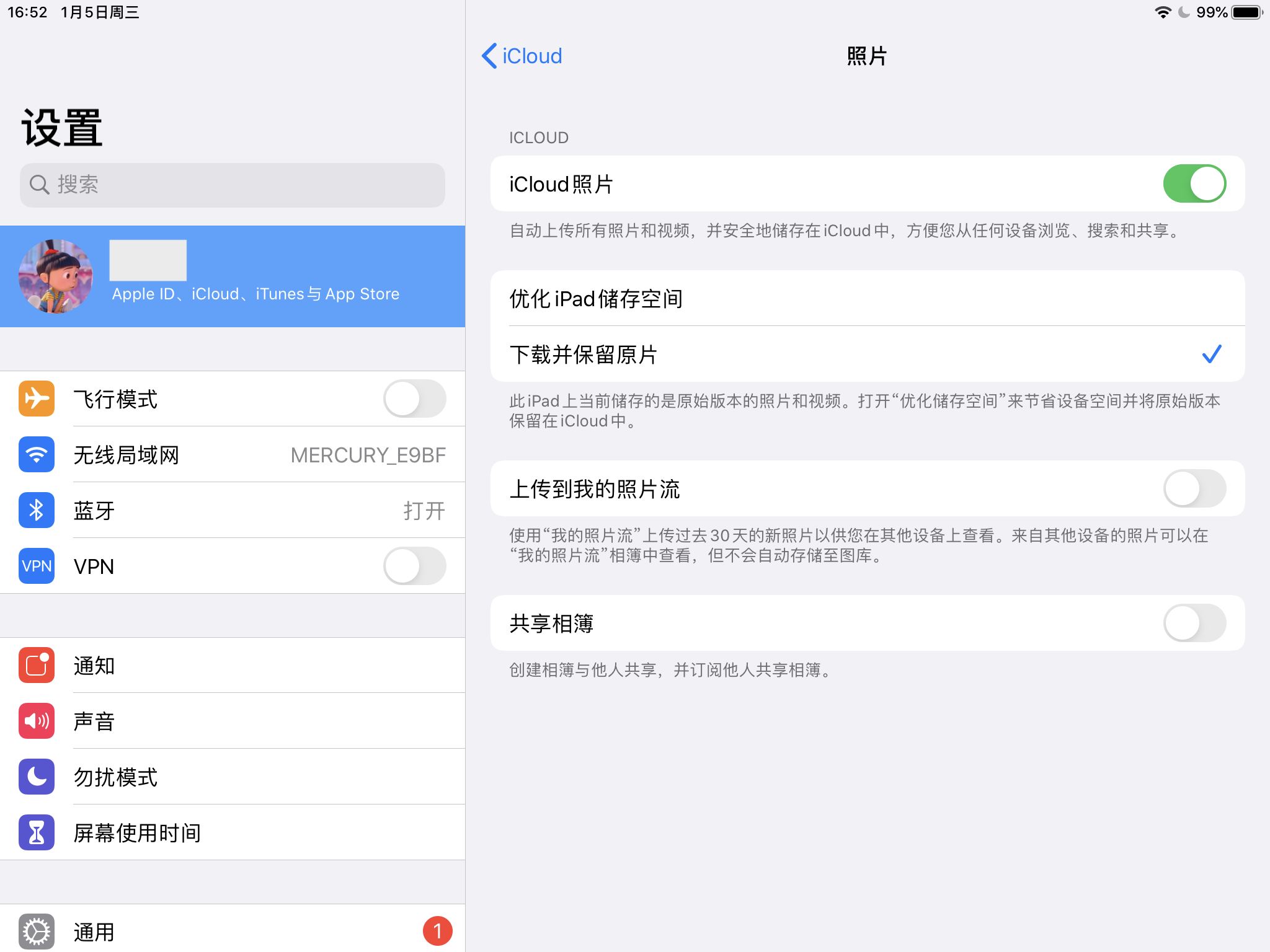Tap the General gear icon
Image resolution: width=1270 pixels, height=952 pixels.
tap(37, 932)
